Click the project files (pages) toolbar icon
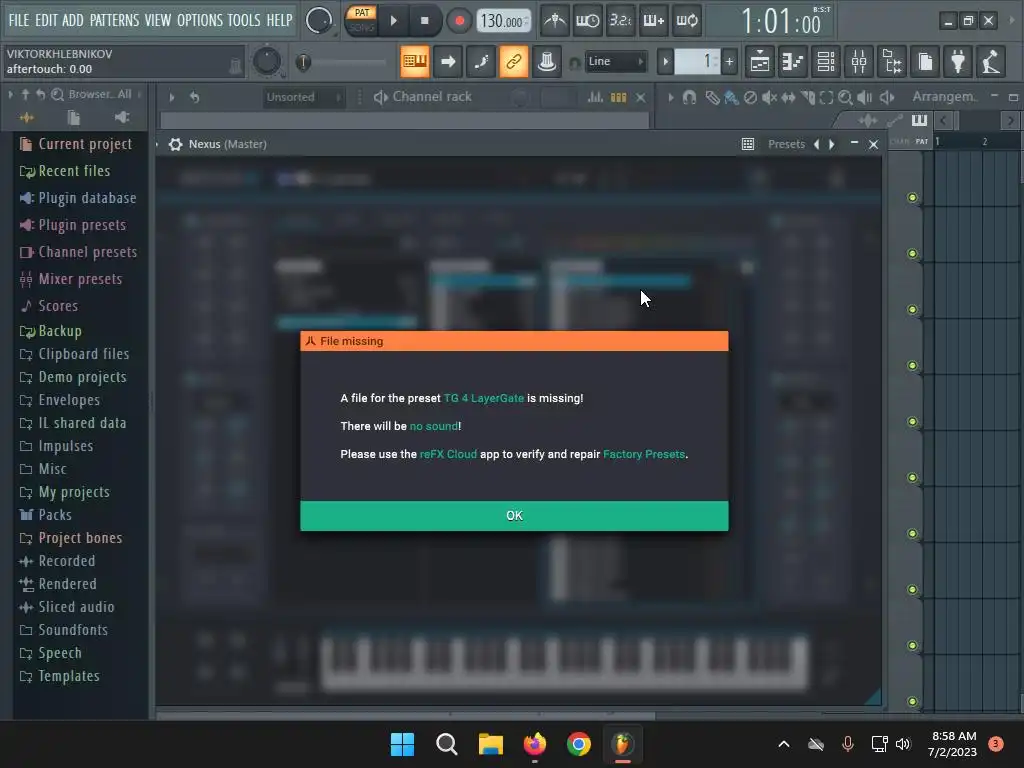Screen dimensions: 1024x768 click(925, 61)
